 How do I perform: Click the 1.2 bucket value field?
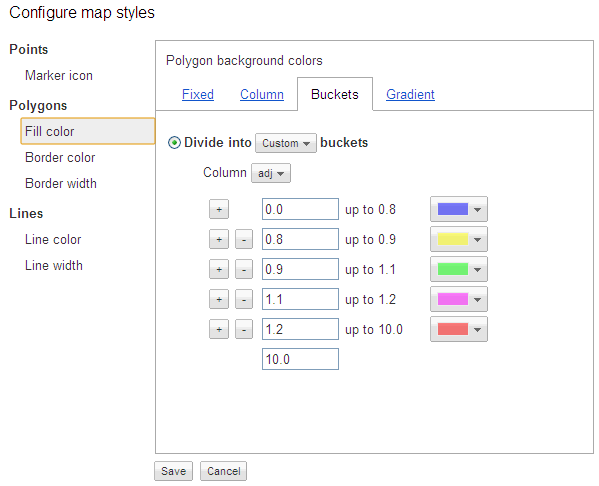click(300, 329)
